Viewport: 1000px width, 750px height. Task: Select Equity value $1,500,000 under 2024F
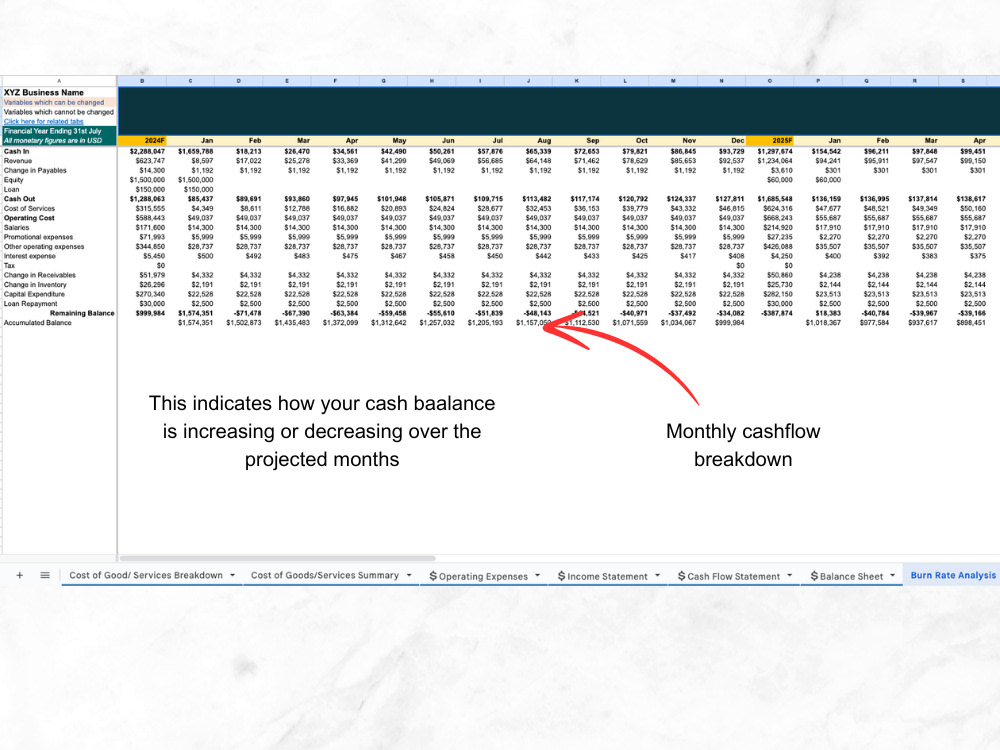(x=147, y=180)
